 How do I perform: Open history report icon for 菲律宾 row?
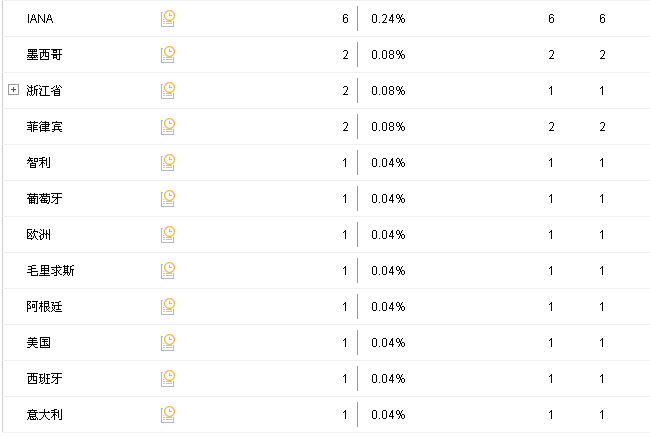pos(168,127)
